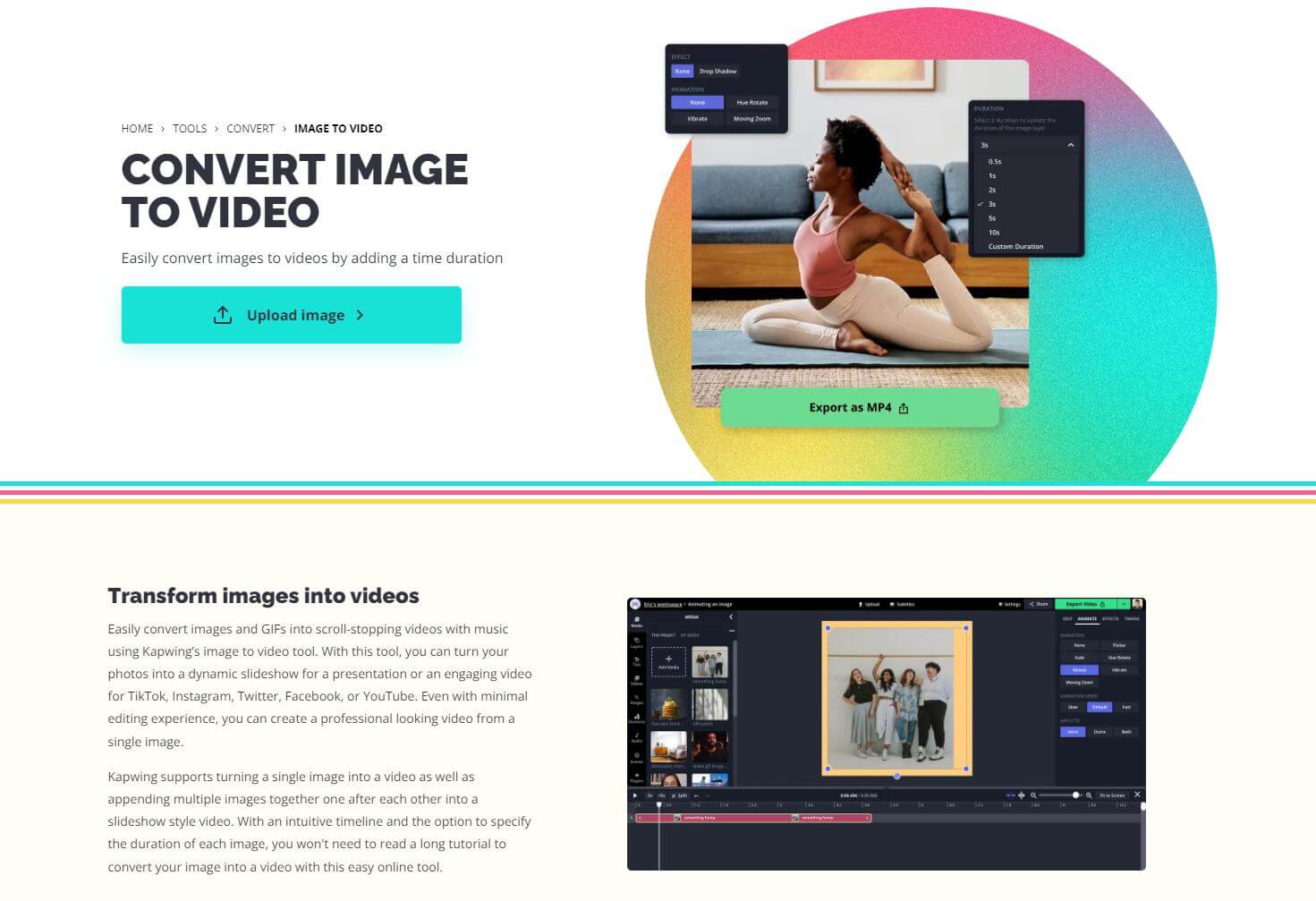Click the white playhead marker on the timeline ruler
This screenshot has width=1316, height=901.
tap(659, 805)
